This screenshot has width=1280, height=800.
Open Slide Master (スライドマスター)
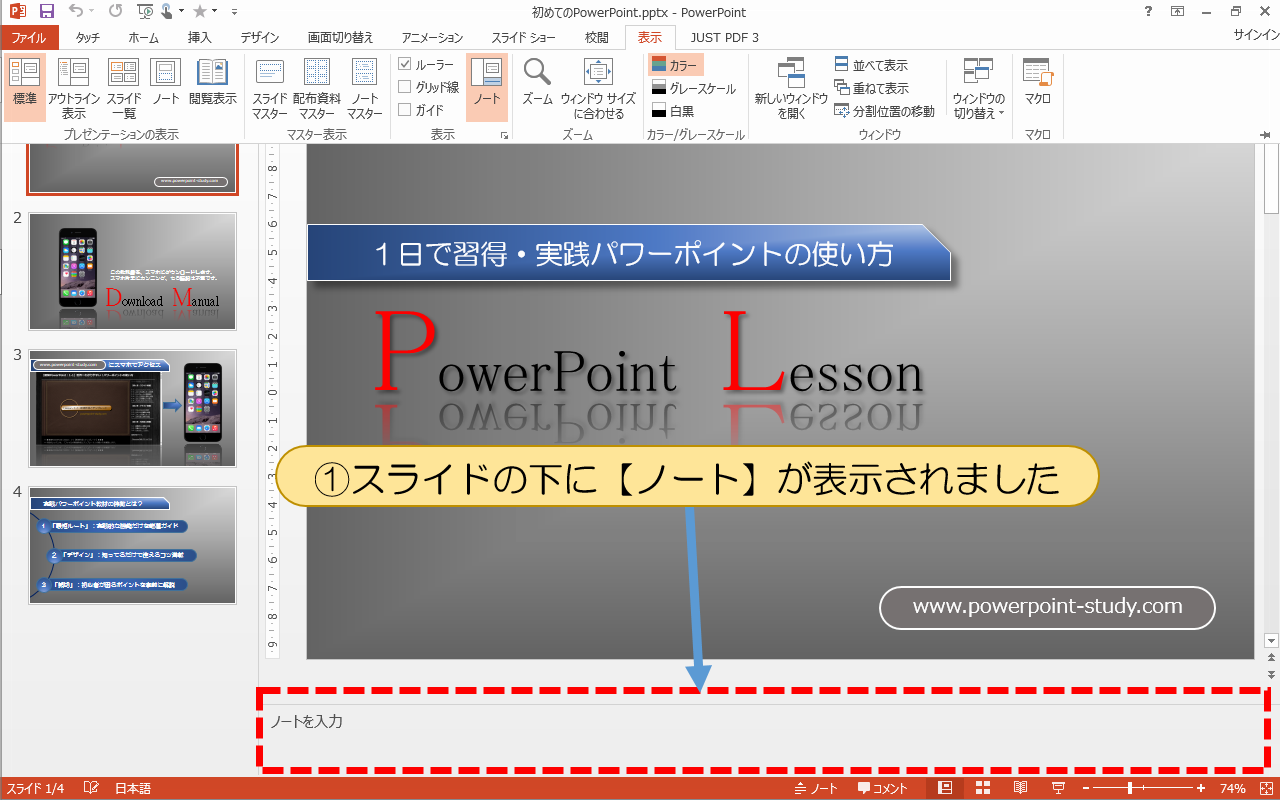coord(270,87)
